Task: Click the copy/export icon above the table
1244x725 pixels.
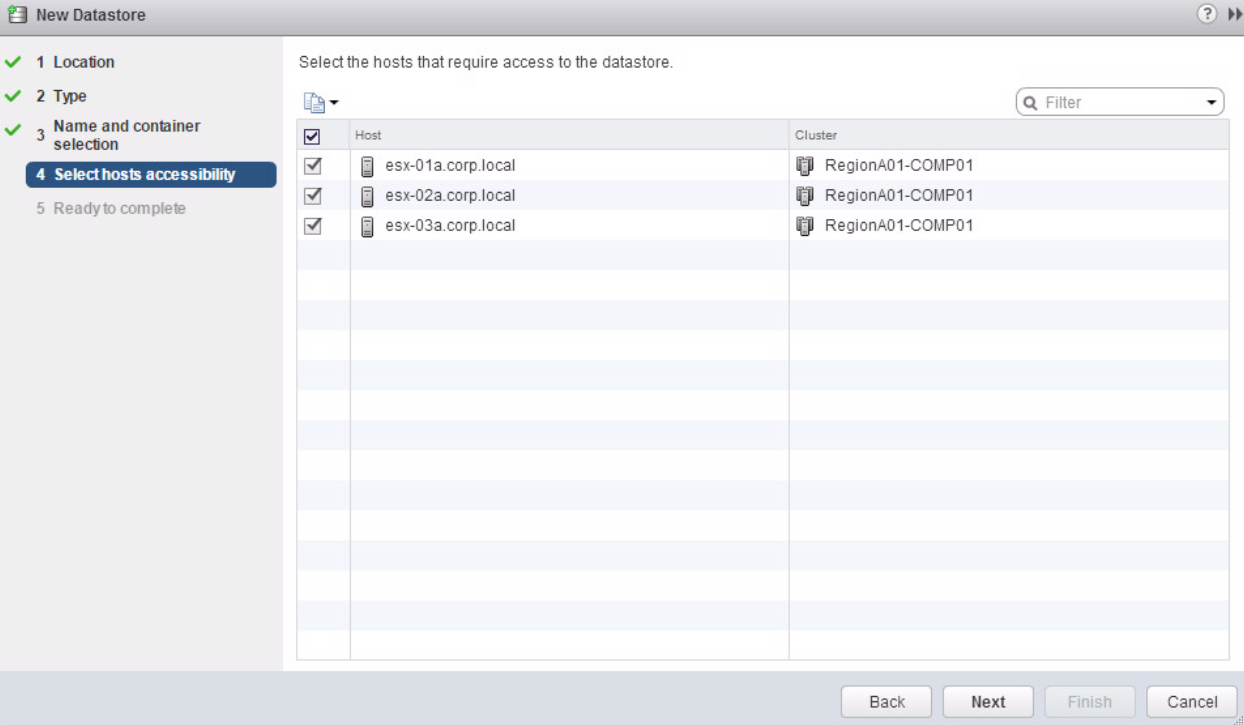Action: point(314,102)
